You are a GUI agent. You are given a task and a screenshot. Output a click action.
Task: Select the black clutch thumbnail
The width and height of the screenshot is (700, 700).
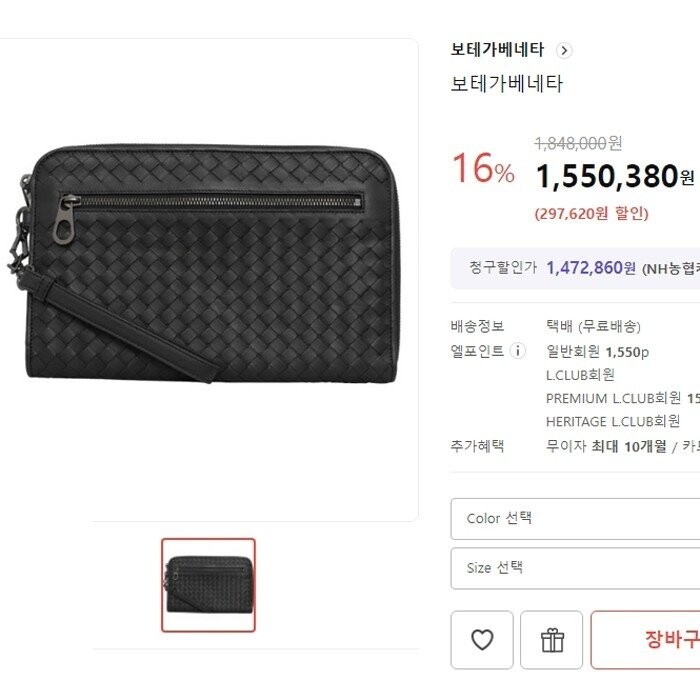[208, 585]
